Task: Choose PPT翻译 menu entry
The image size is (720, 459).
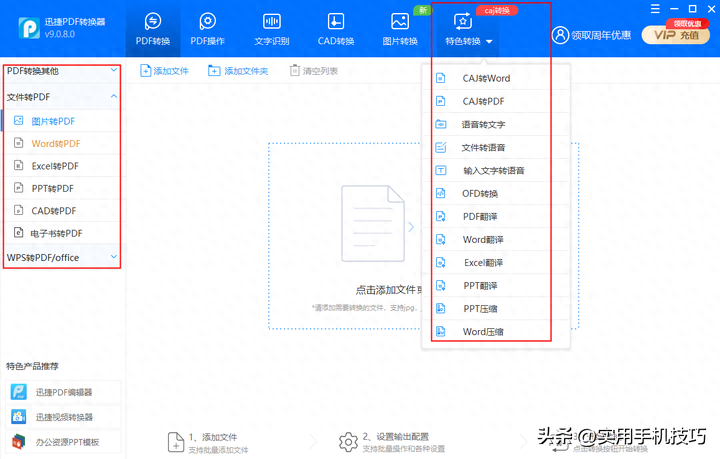Action: 495,285
